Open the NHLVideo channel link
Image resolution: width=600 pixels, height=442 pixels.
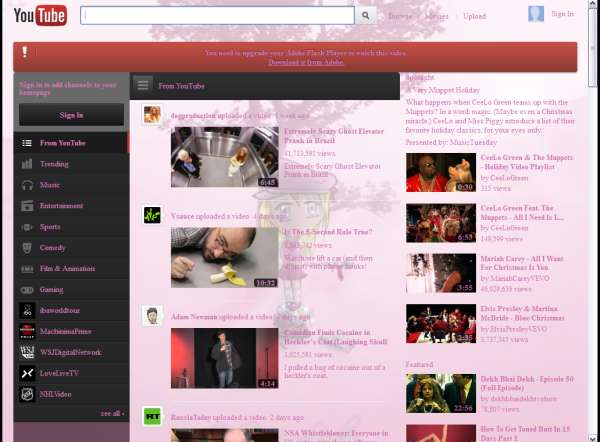pos(55,394)
